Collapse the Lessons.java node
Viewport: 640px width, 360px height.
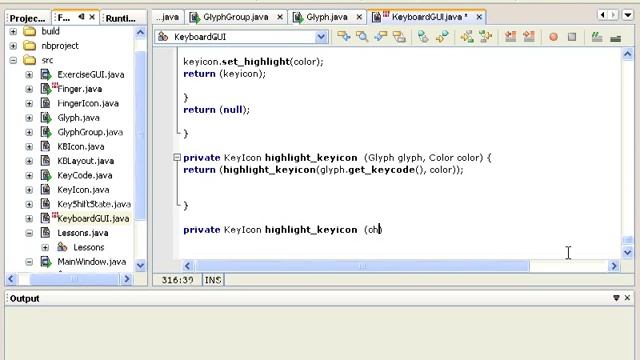(29, 233)
